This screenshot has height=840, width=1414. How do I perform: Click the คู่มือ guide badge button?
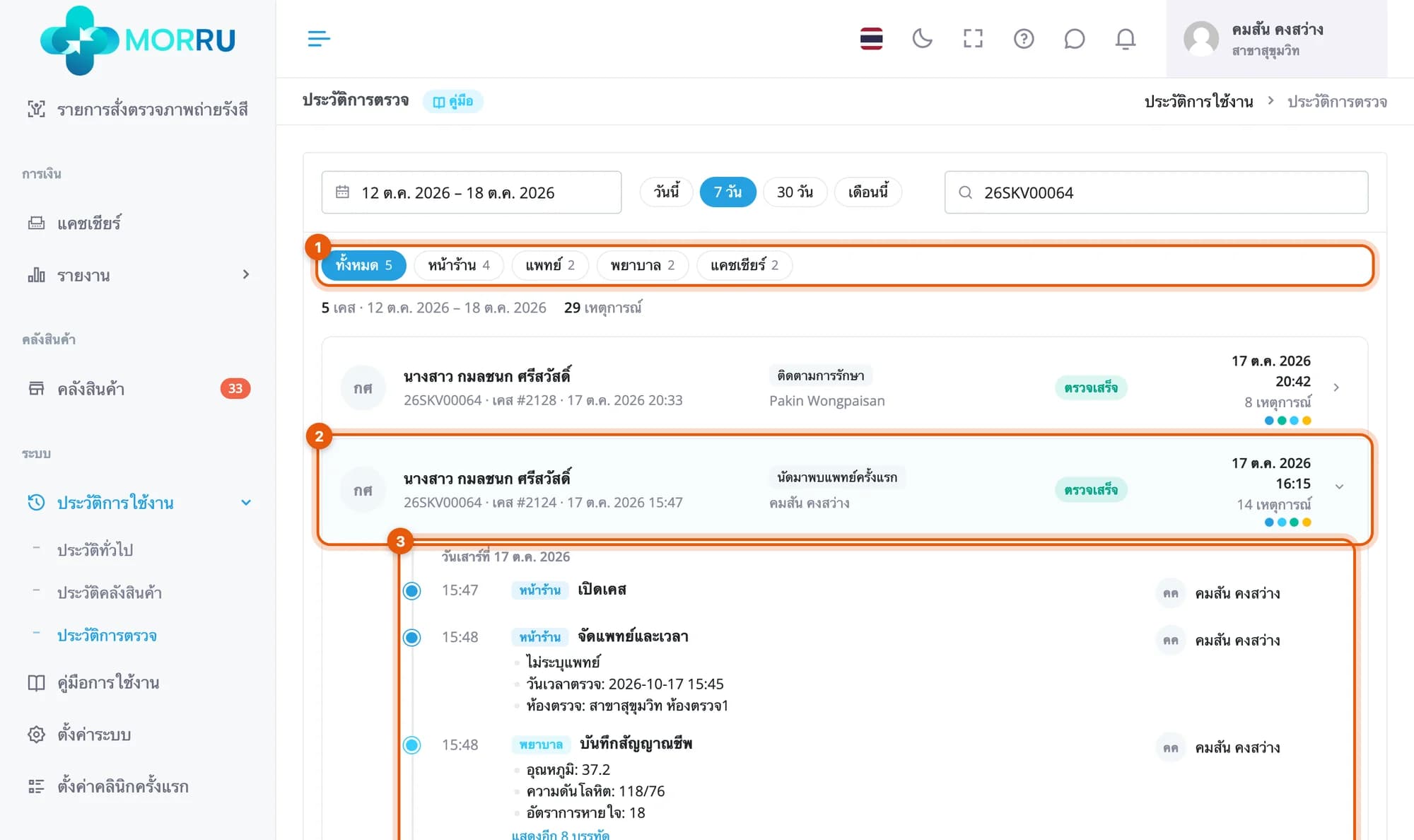pyautogui.click(x=452, y=101)
